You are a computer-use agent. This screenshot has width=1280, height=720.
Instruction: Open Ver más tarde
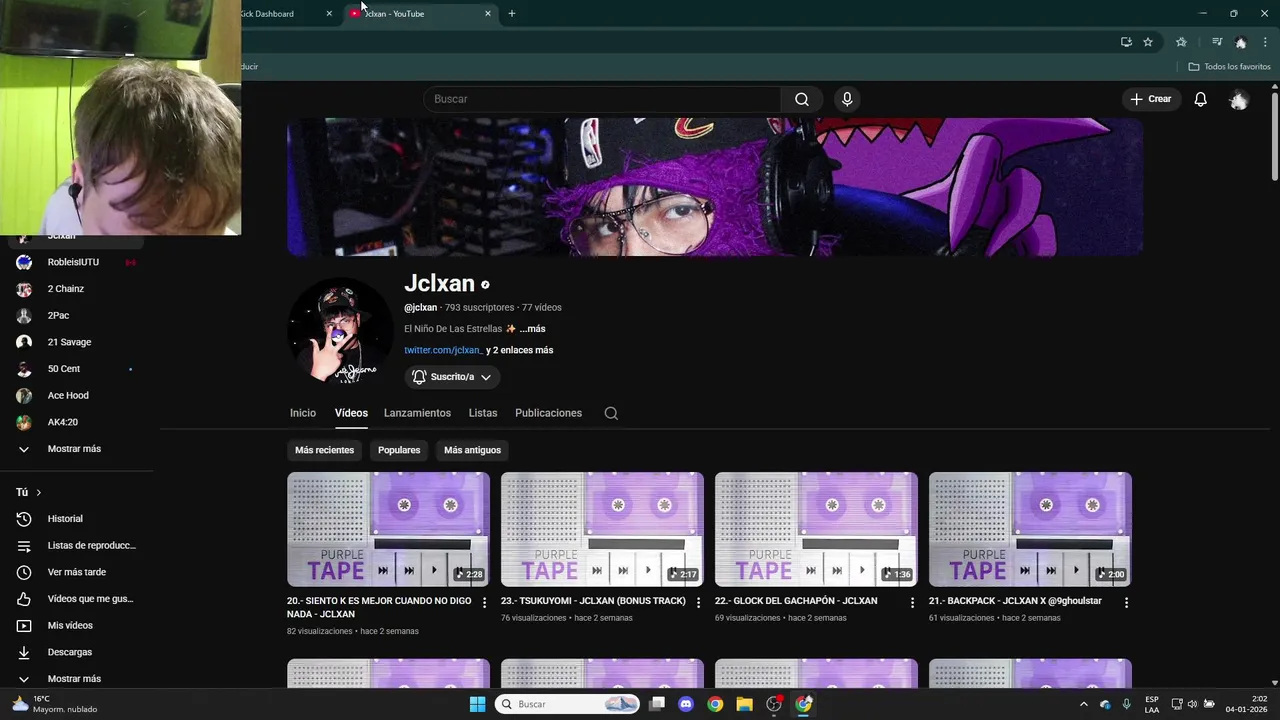(76, 572)
